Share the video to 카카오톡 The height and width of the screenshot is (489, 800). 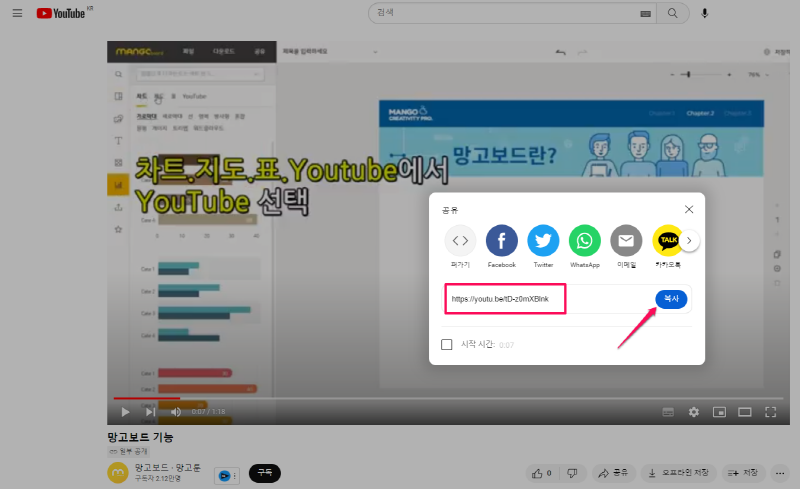[668, 246]
